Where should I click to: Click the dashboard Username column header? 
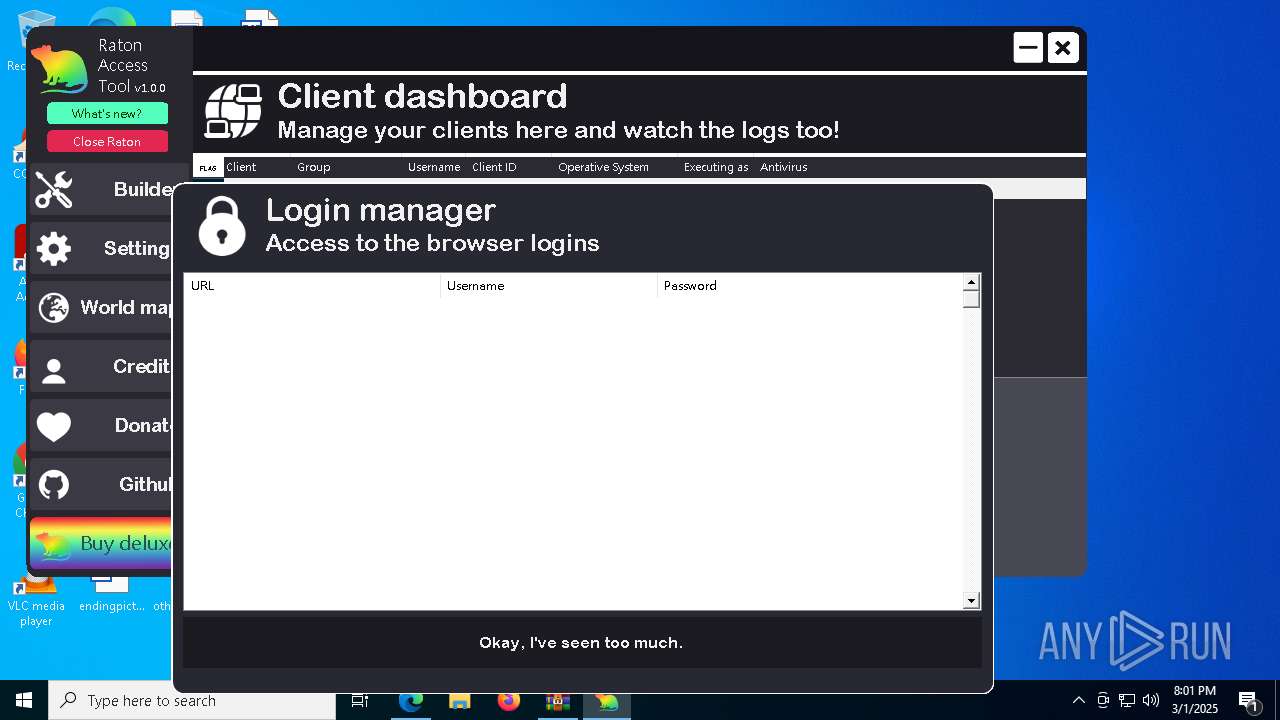434,167
